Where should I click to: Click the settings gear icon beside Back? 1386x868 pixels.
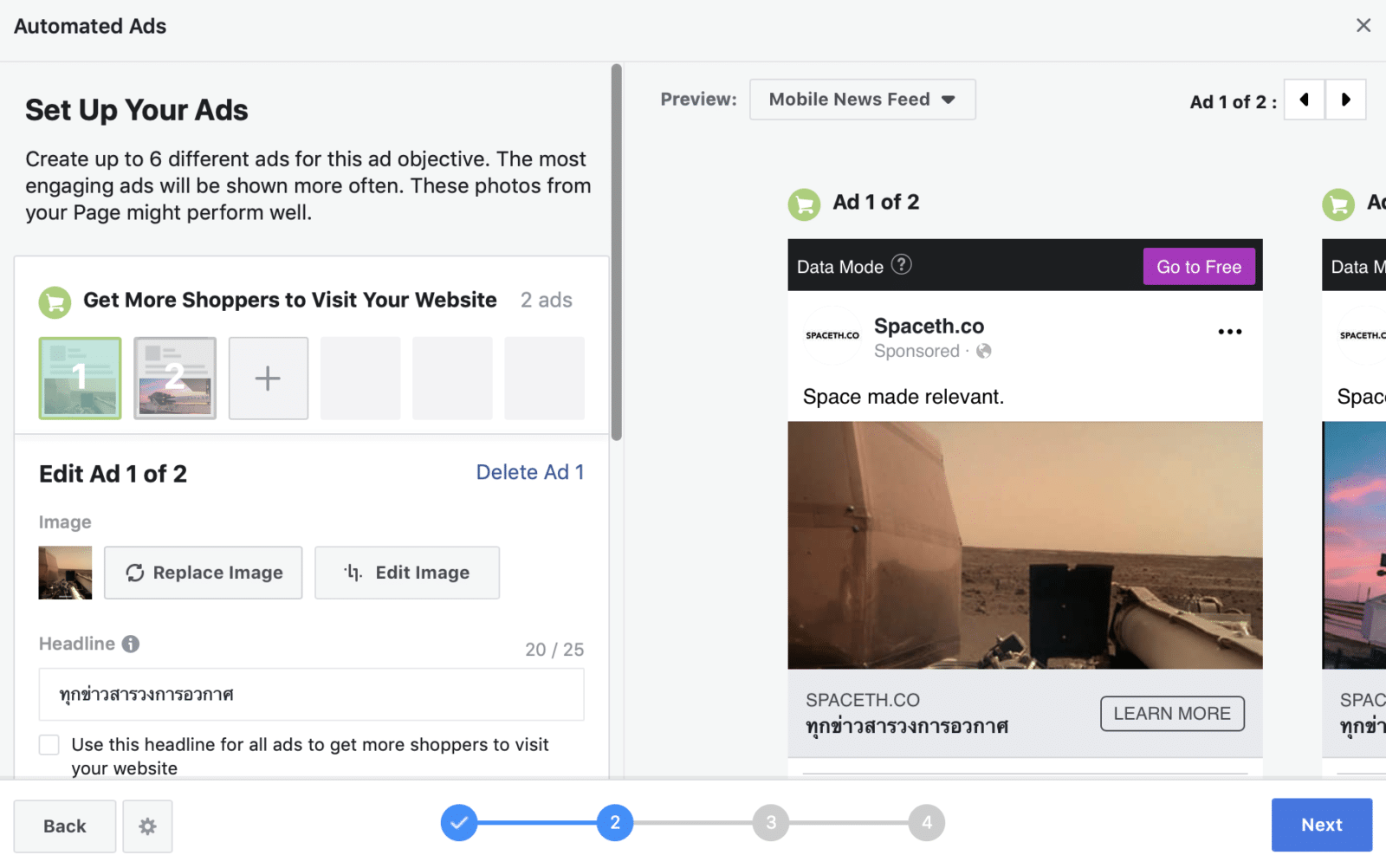click(x=147, y=826)
